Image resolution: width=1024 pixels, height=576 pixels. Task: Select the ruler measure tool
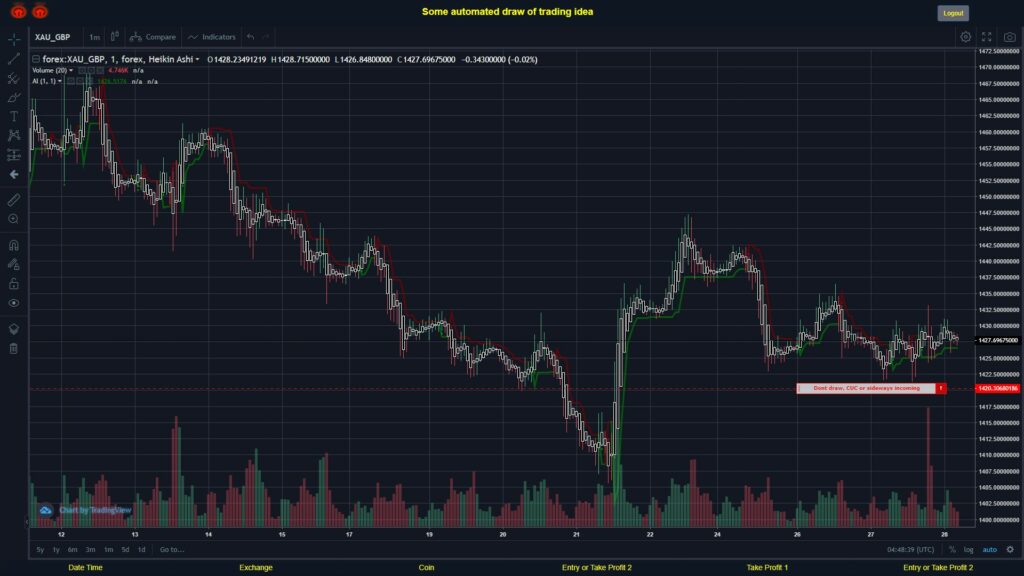14,200
